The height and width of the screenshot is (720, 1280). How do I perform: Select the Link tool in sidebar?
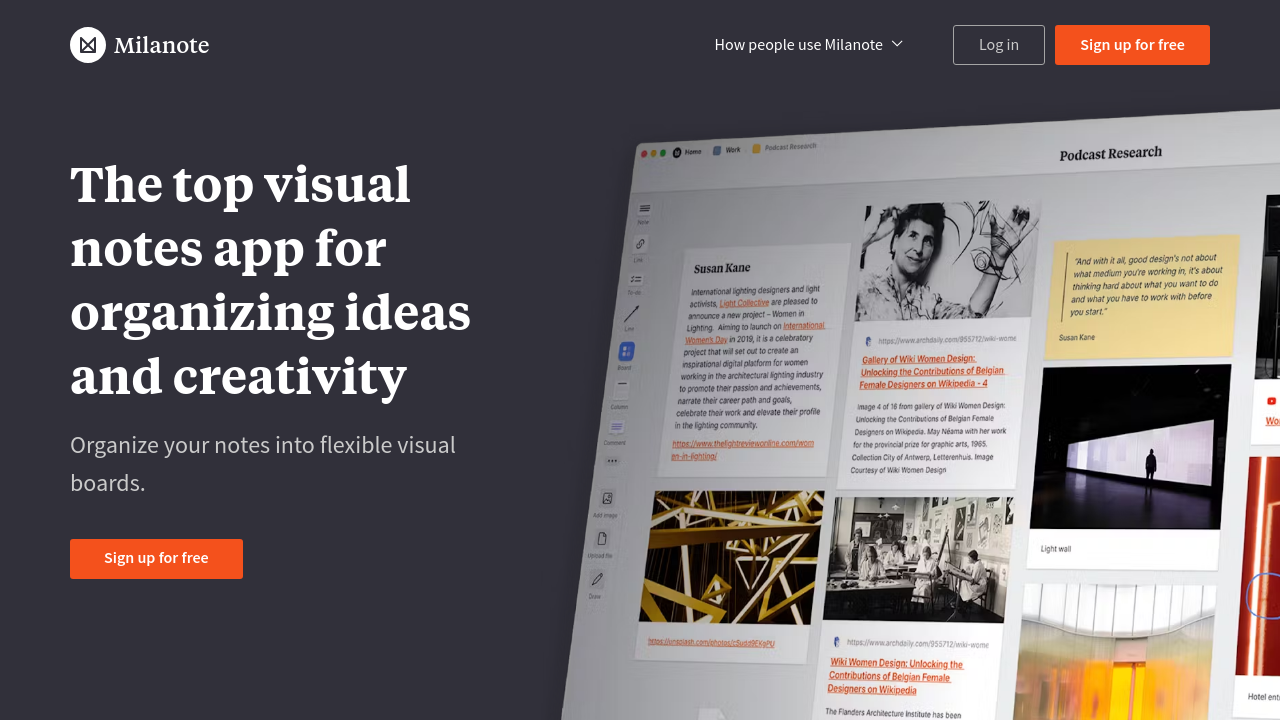[640, 244]
